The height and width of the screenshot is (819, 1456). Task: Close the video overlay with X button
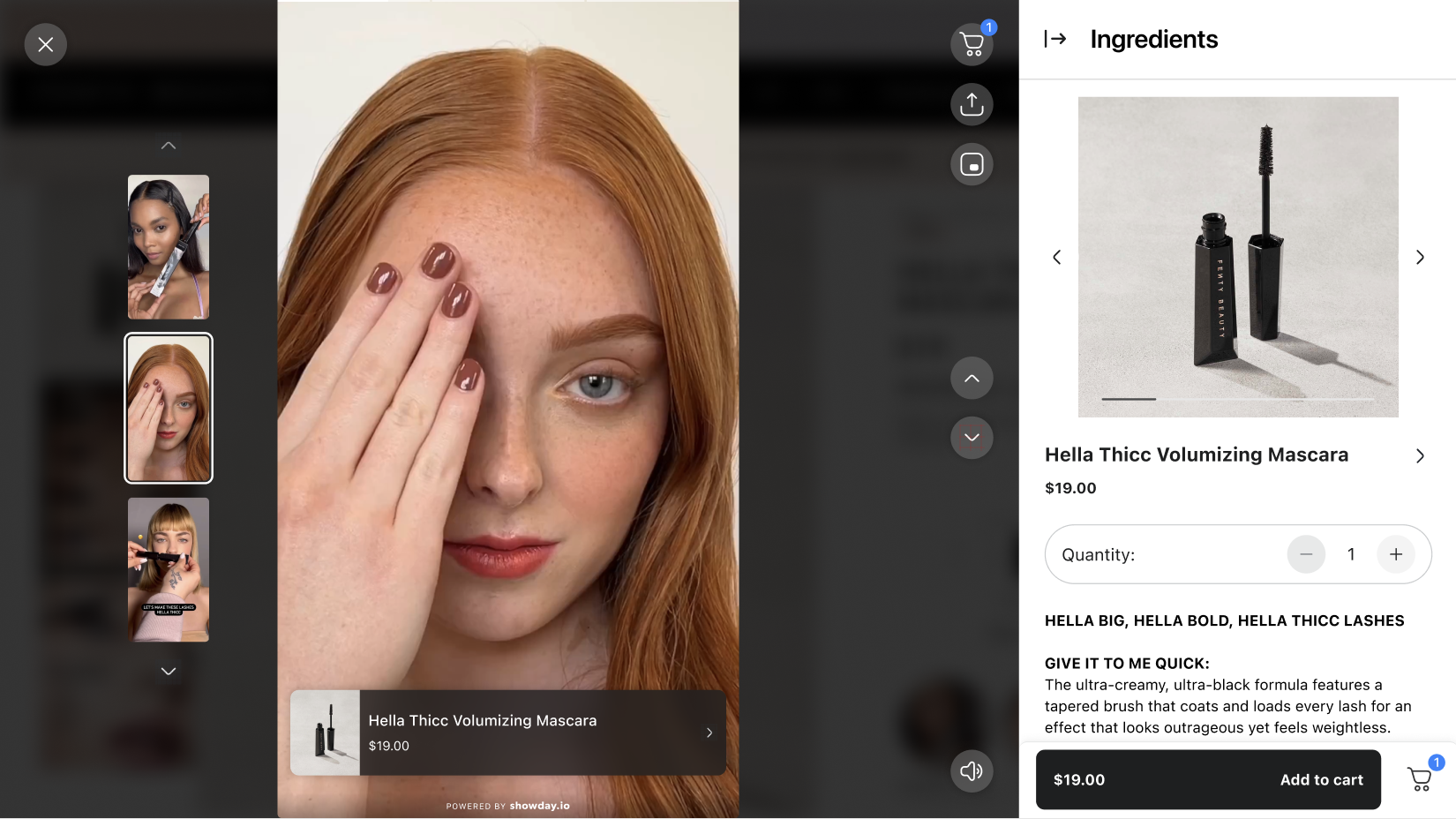coord(46,45)
